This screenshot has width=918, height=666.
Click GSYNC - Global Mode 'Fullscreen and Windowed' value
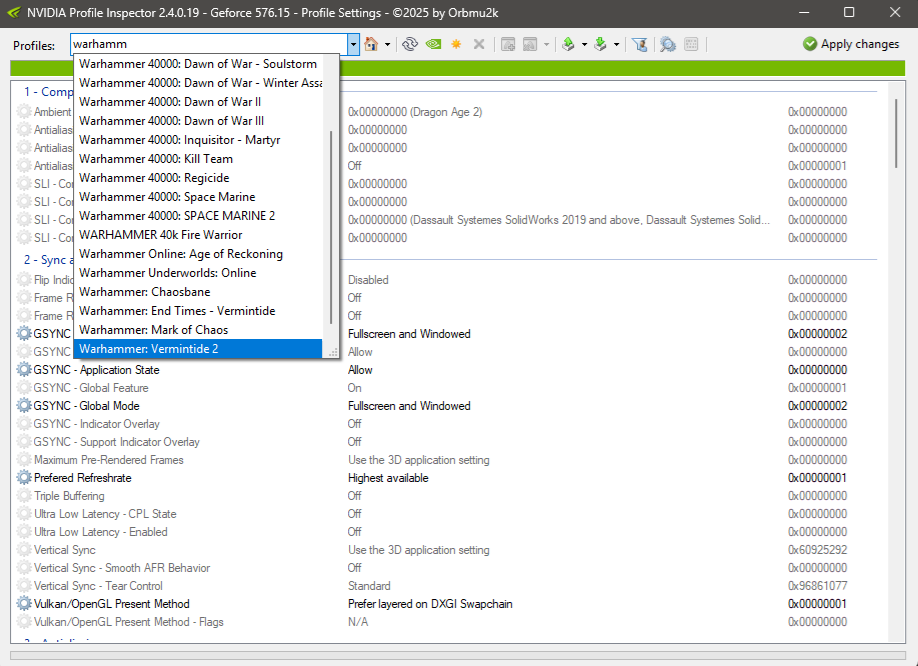pyautogui.click(x=409, y=406)
